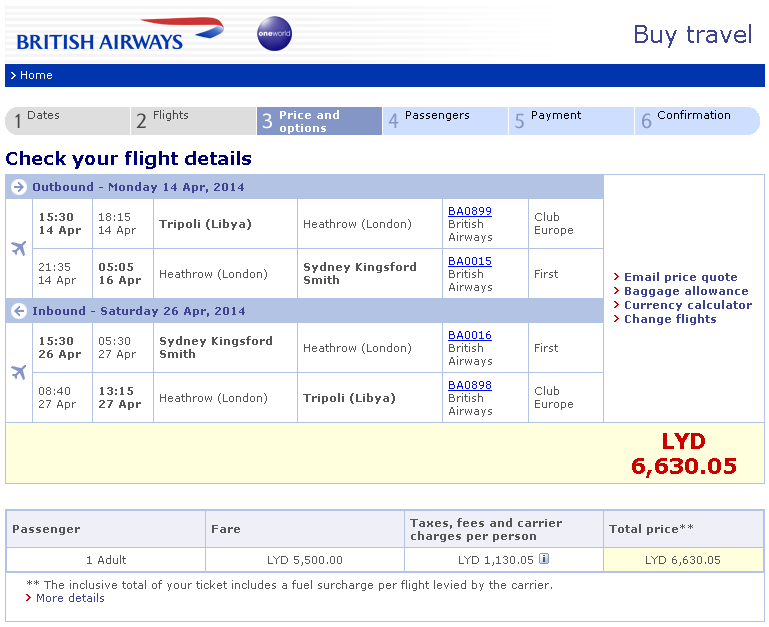The image size is (769, 627).
Task: Click the Inbound arrow icon
Action: pos(19,311)
